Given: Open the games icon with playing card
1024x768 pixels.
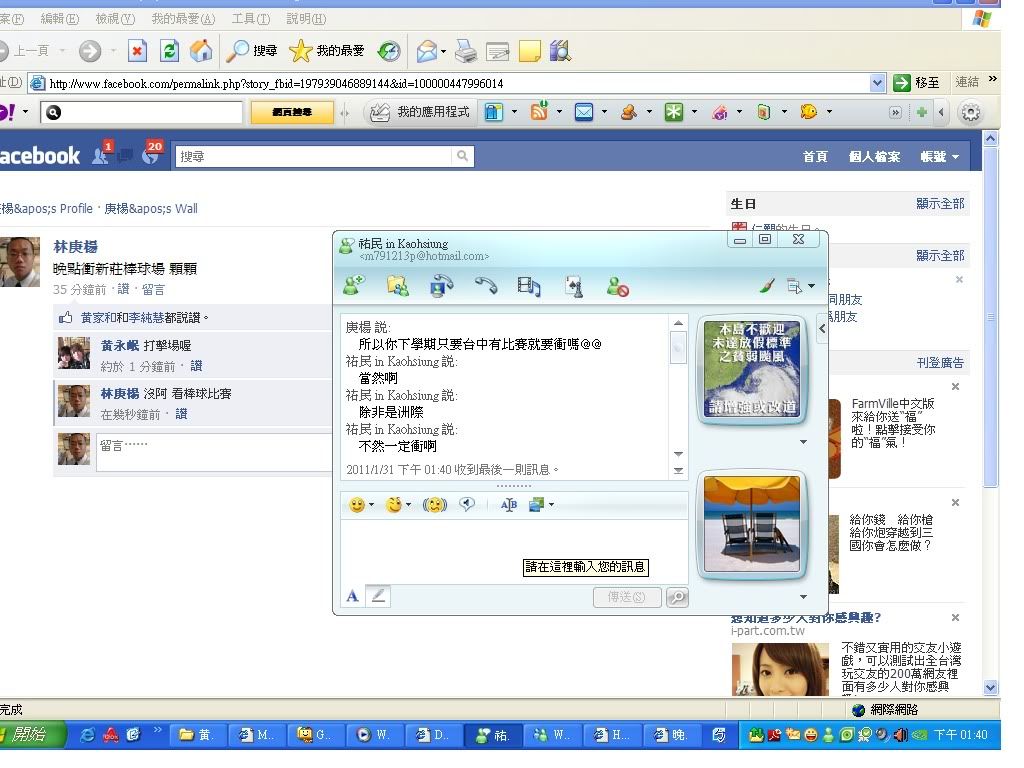Looking at the screenshot, I should tap(574, 287).
